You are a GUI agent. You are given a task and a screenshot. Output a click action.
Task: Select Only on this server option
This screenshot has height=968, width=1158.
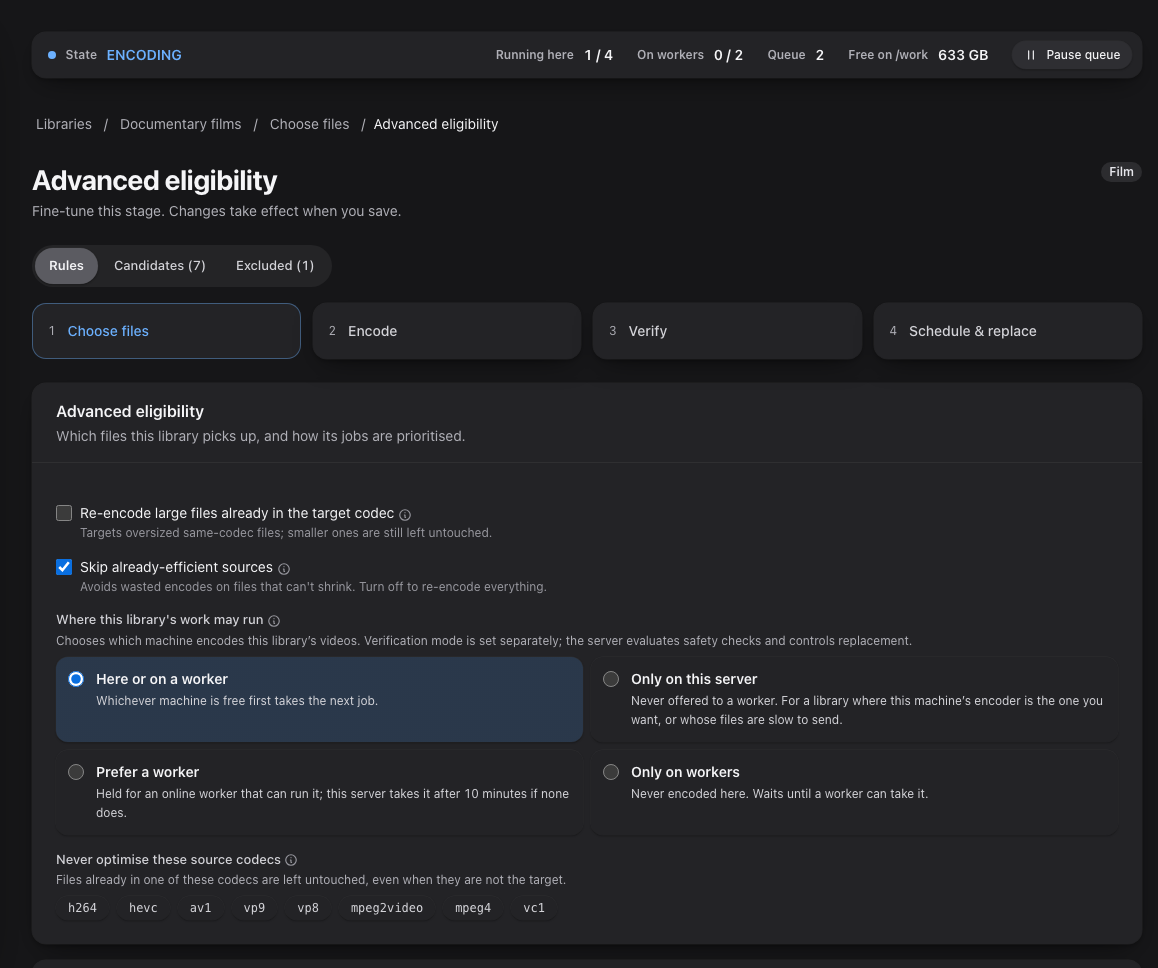pos(854,699)
